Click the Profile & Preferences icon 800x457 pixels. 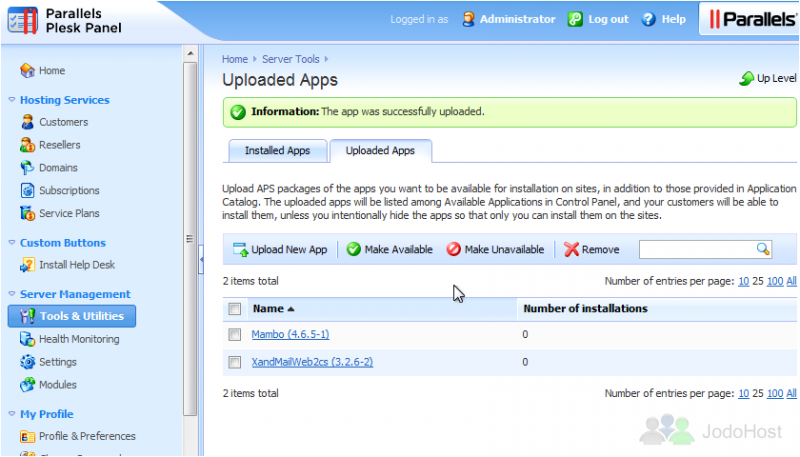27,436
